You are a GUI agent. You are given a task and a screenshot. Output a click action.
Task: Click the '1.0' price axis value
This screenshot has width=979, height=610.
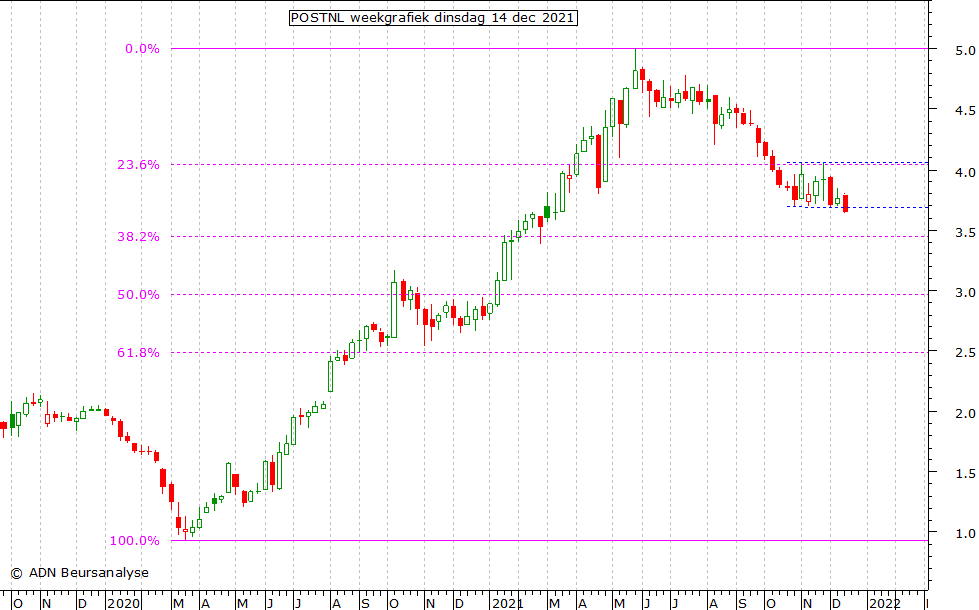pos(965,534)
